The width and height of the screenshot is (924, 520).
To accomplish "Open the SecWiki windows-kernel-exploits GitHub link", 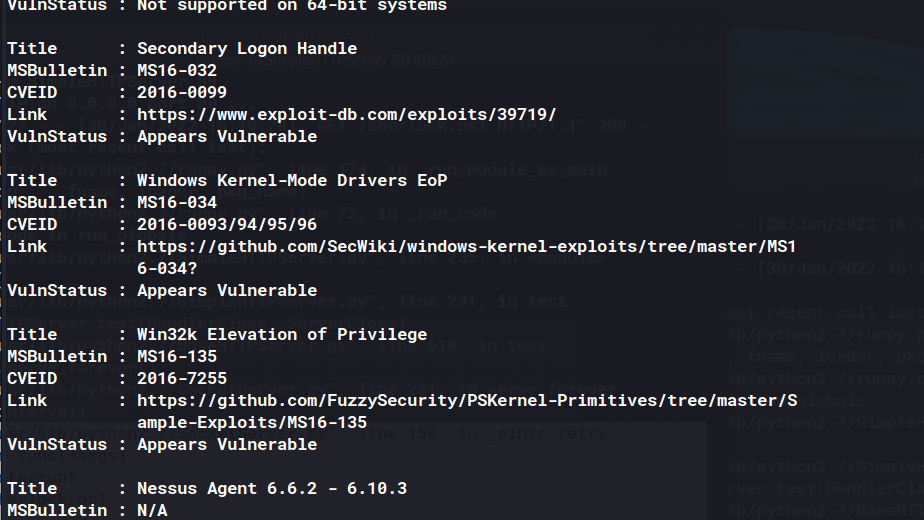I will (466, 246).
